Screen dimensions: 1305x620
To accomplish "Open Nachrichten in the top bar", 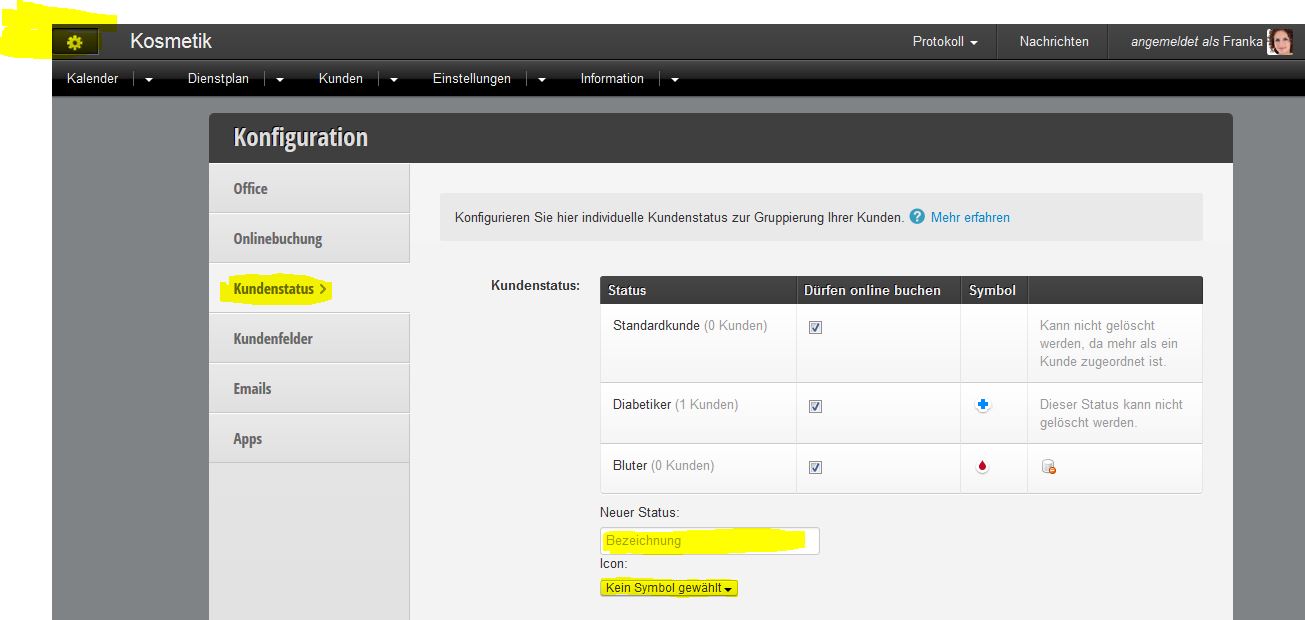I will 1053,42.
